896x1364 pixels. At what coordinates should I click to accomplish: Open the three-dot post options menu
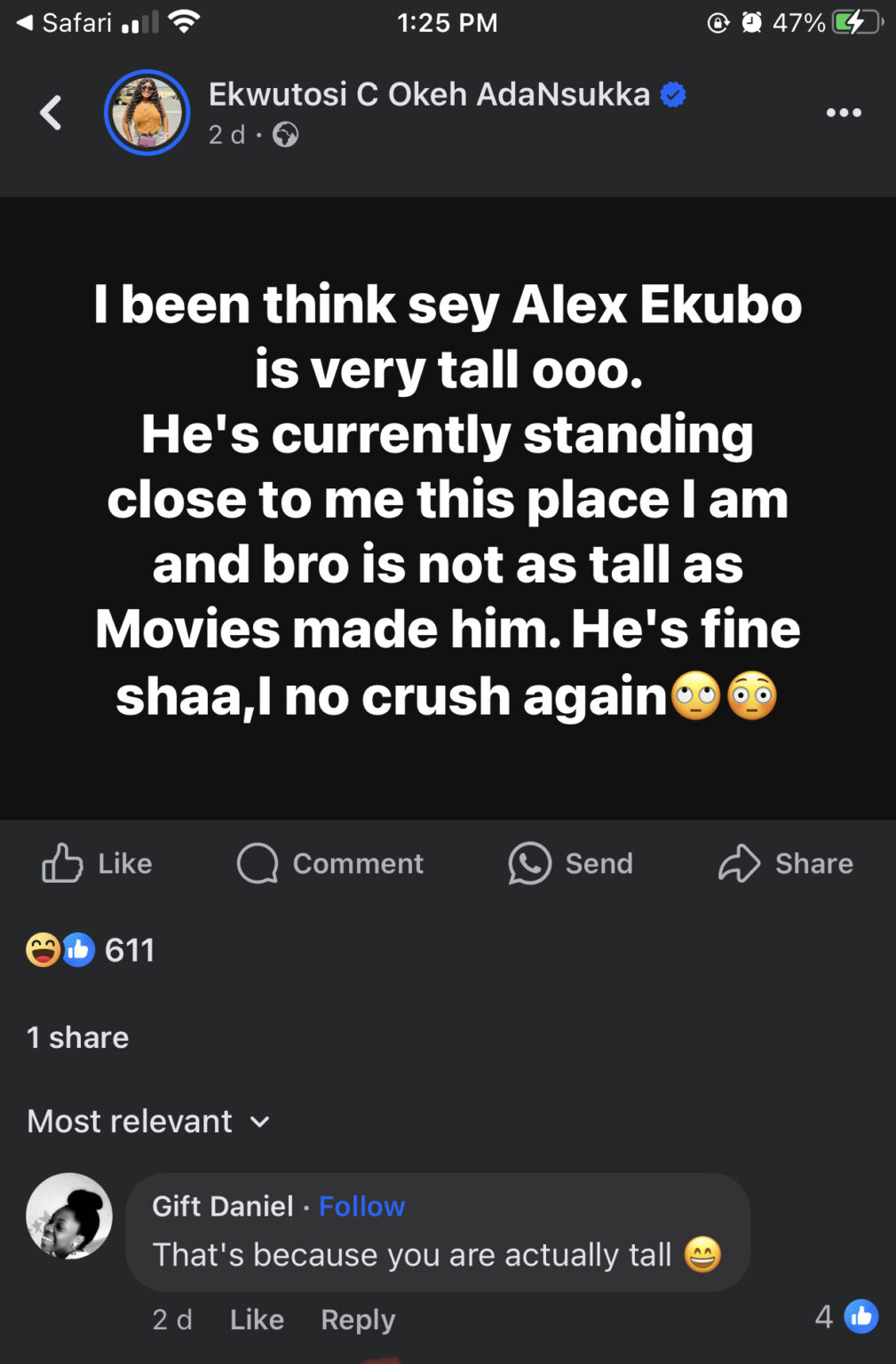point(843,113)
